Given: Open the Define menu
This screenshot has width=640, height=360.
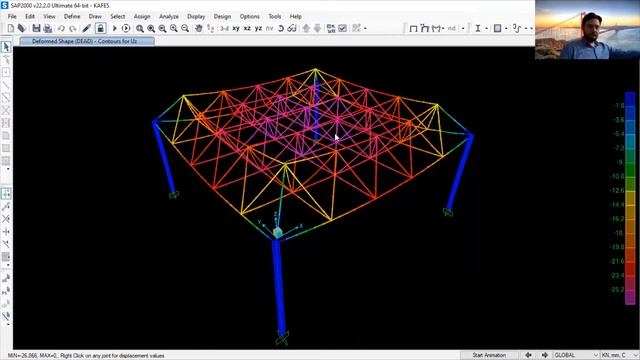Looking at the screenshot, I should (72, 16).
